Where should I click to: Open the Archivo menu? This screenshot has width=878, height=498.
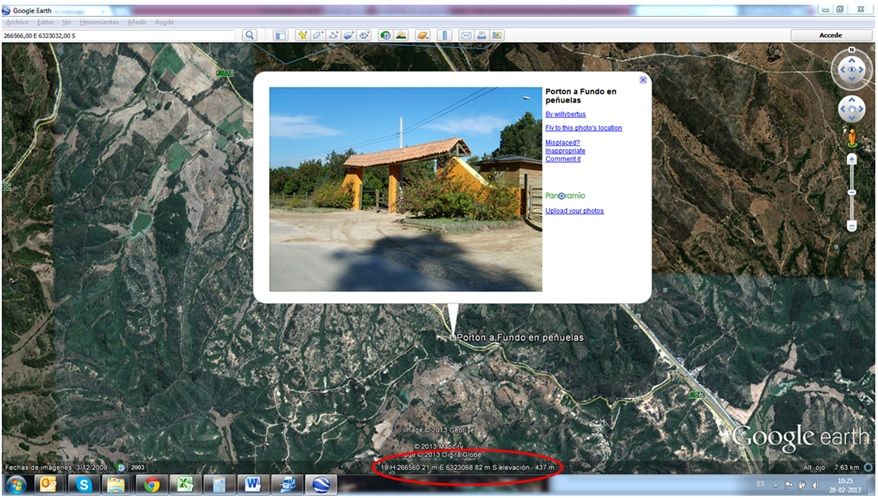(x=17, y=22)
